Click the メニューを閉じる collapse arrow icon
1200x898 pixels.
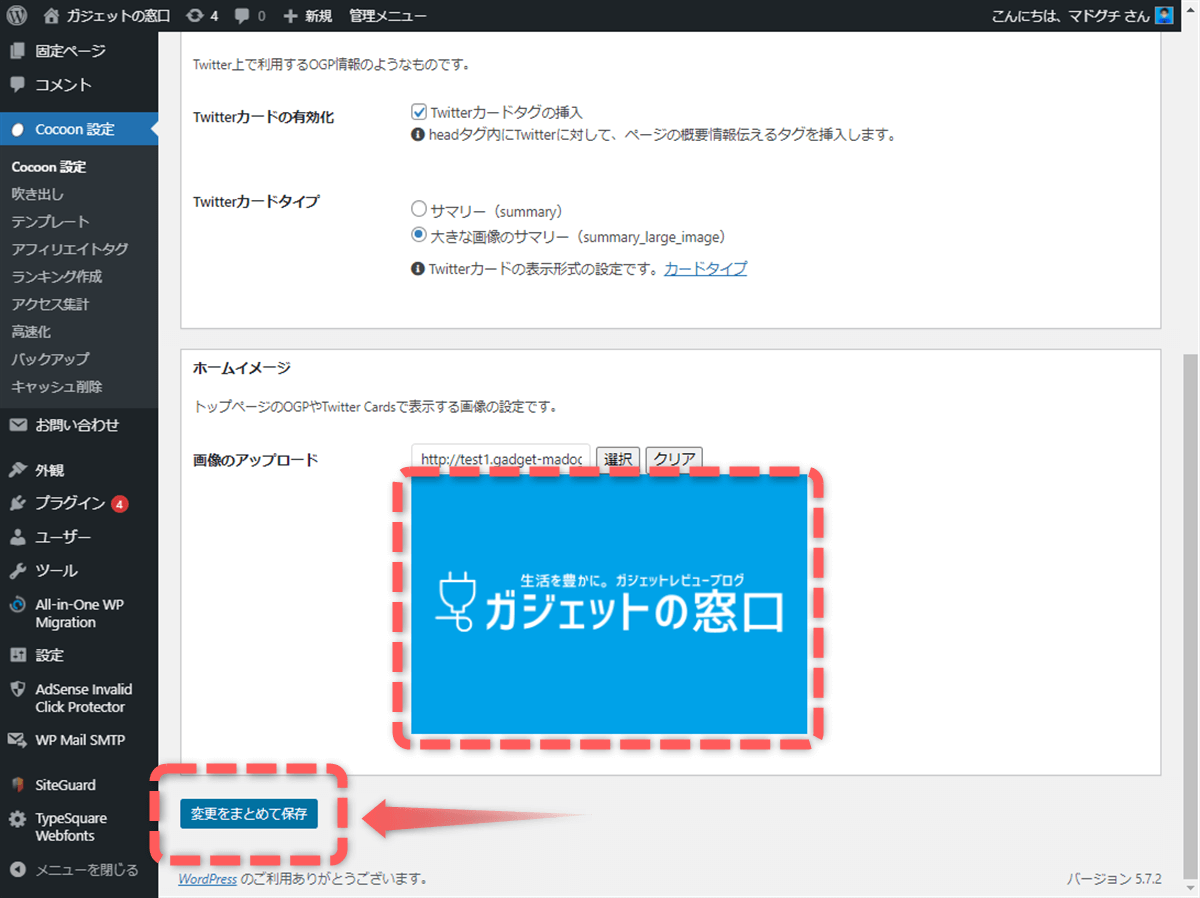pos(18,869)
